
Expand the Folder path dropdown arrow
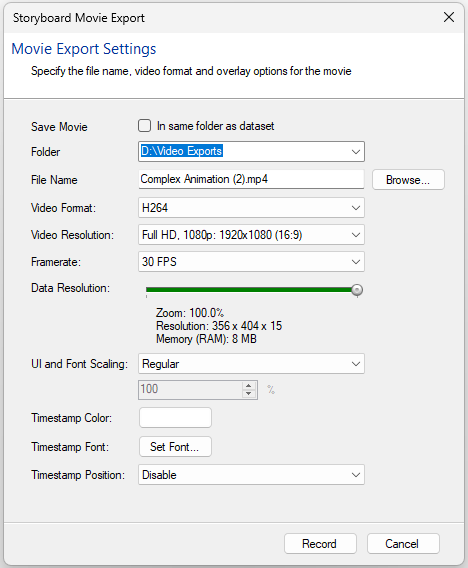click(356, 151)
